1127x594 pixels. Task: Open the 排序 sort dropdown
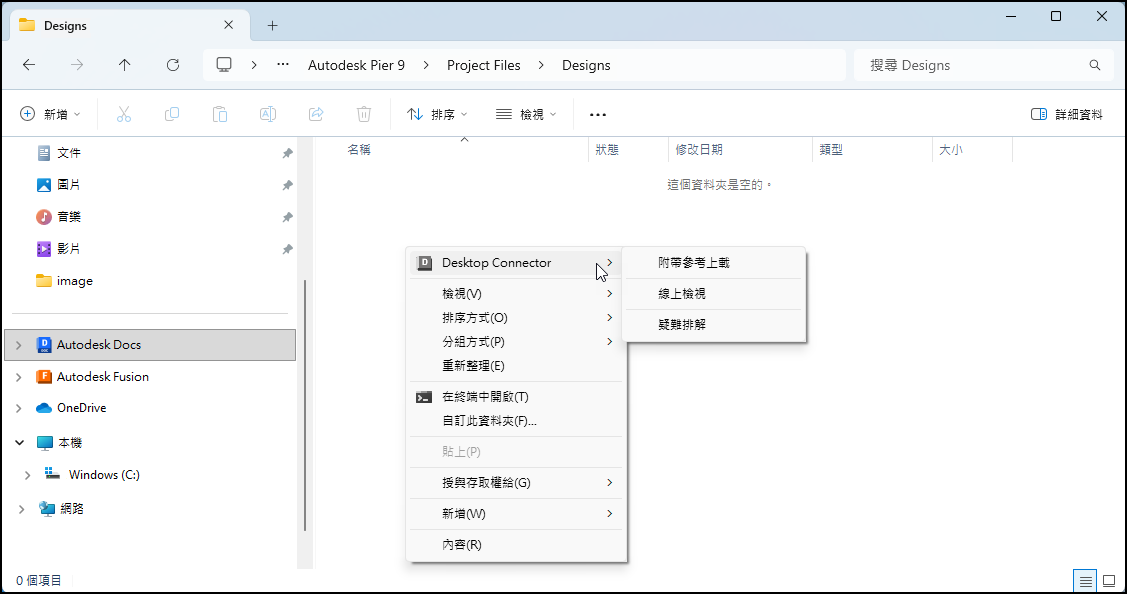pyautogui.click(x=438, y=114)
